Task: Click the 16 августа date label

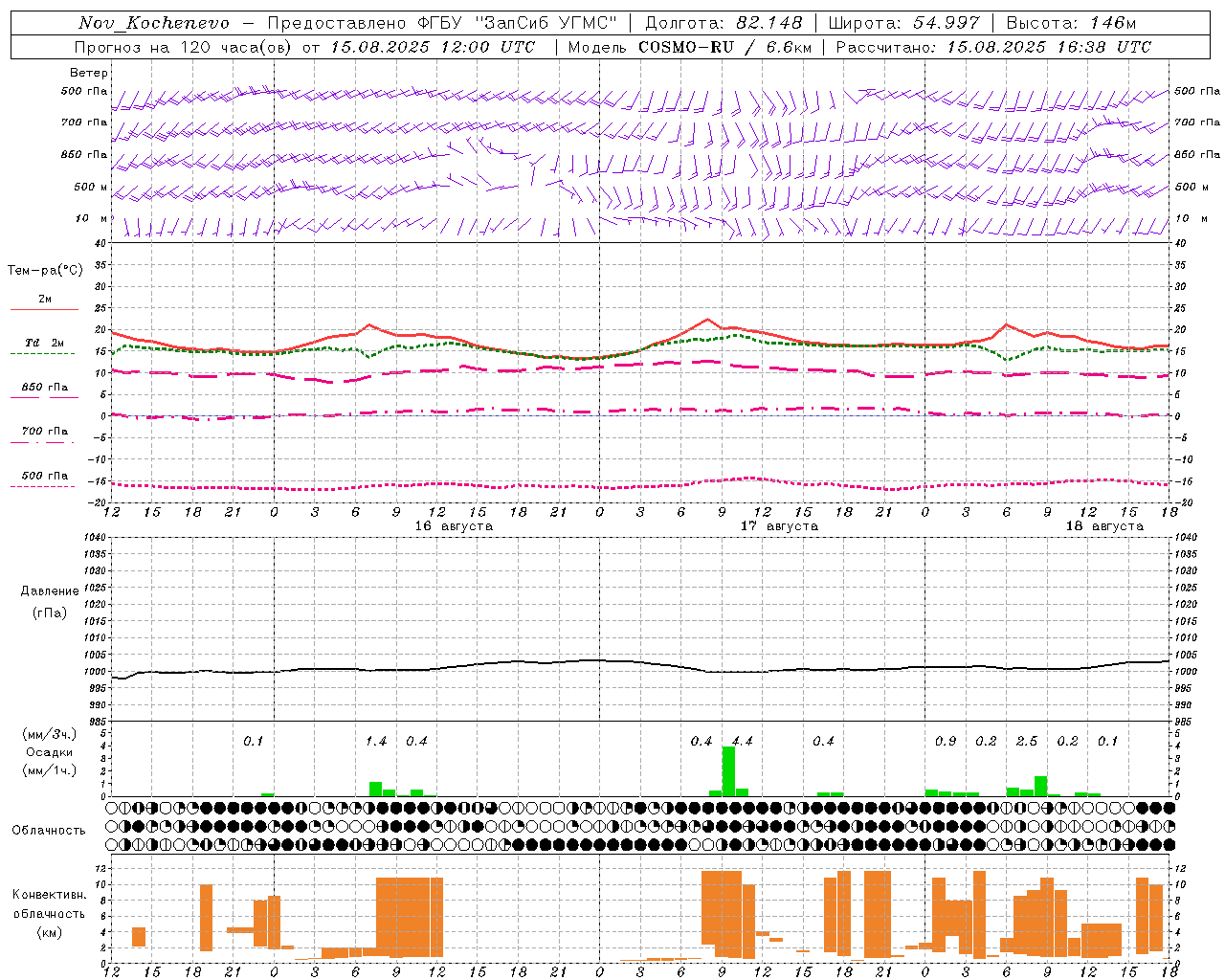Action: (454, 526)
